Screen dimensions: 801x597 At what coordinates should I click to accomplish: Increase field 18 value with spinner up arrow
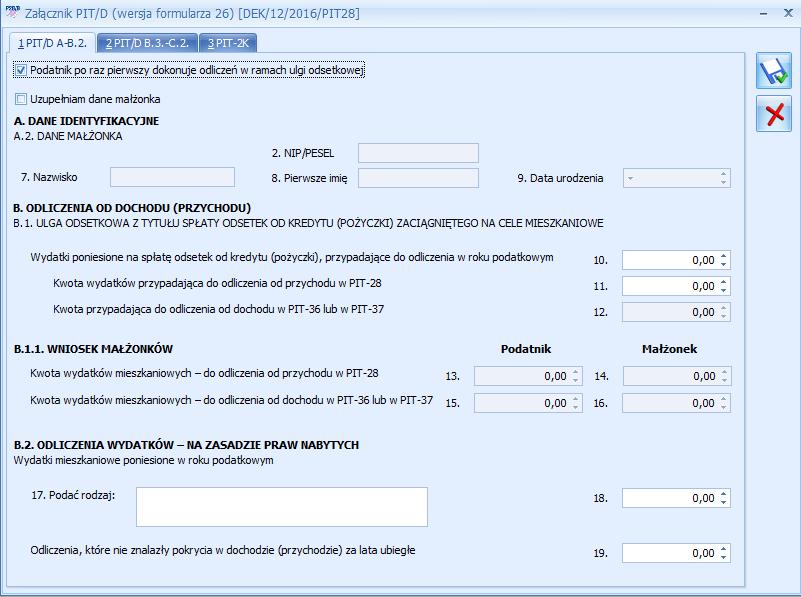(723, 494)
